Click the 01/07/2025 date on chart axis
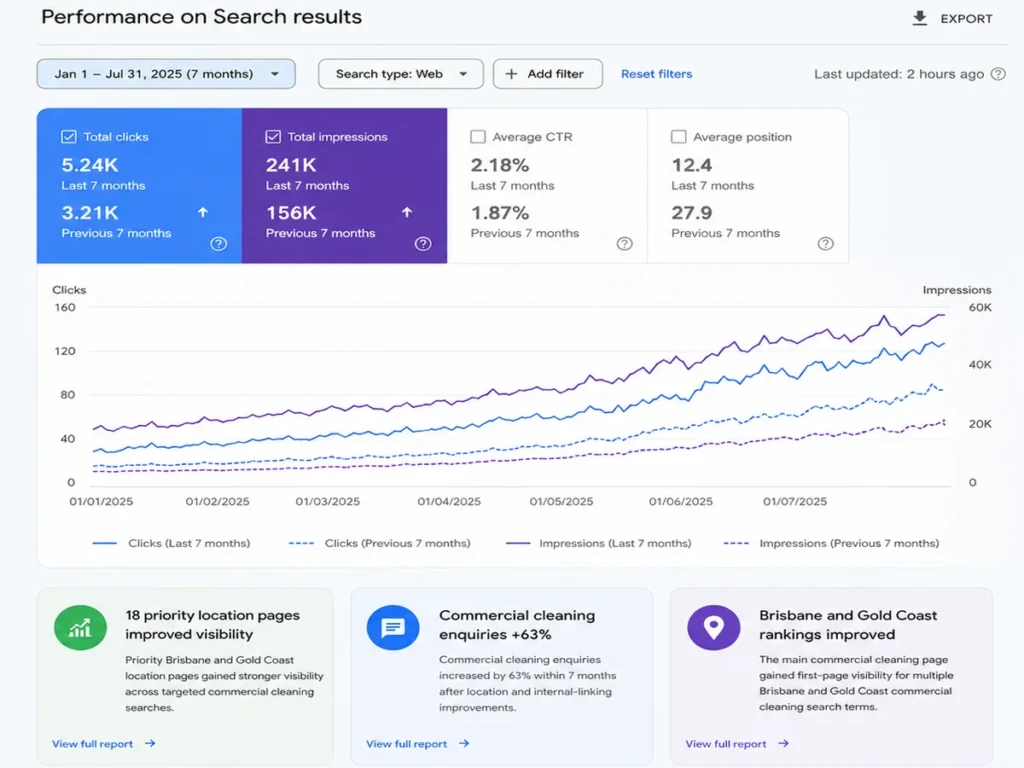Screen dimensions: 1024x768 coord(795,502)
